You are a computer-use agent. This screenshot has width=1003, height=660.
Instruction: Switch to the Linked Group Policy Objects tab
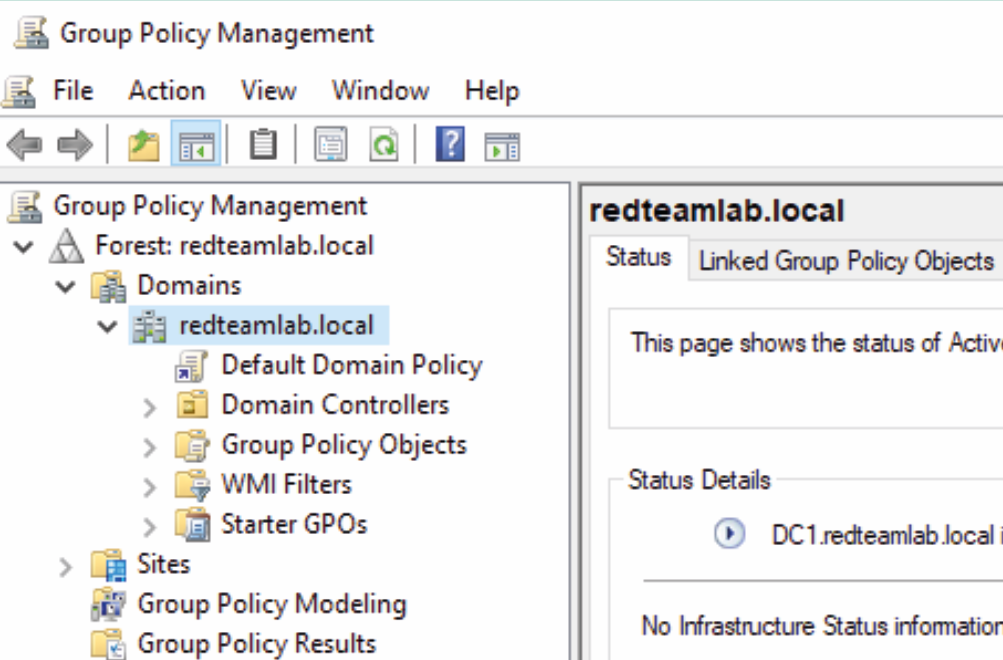click(846, 261)
